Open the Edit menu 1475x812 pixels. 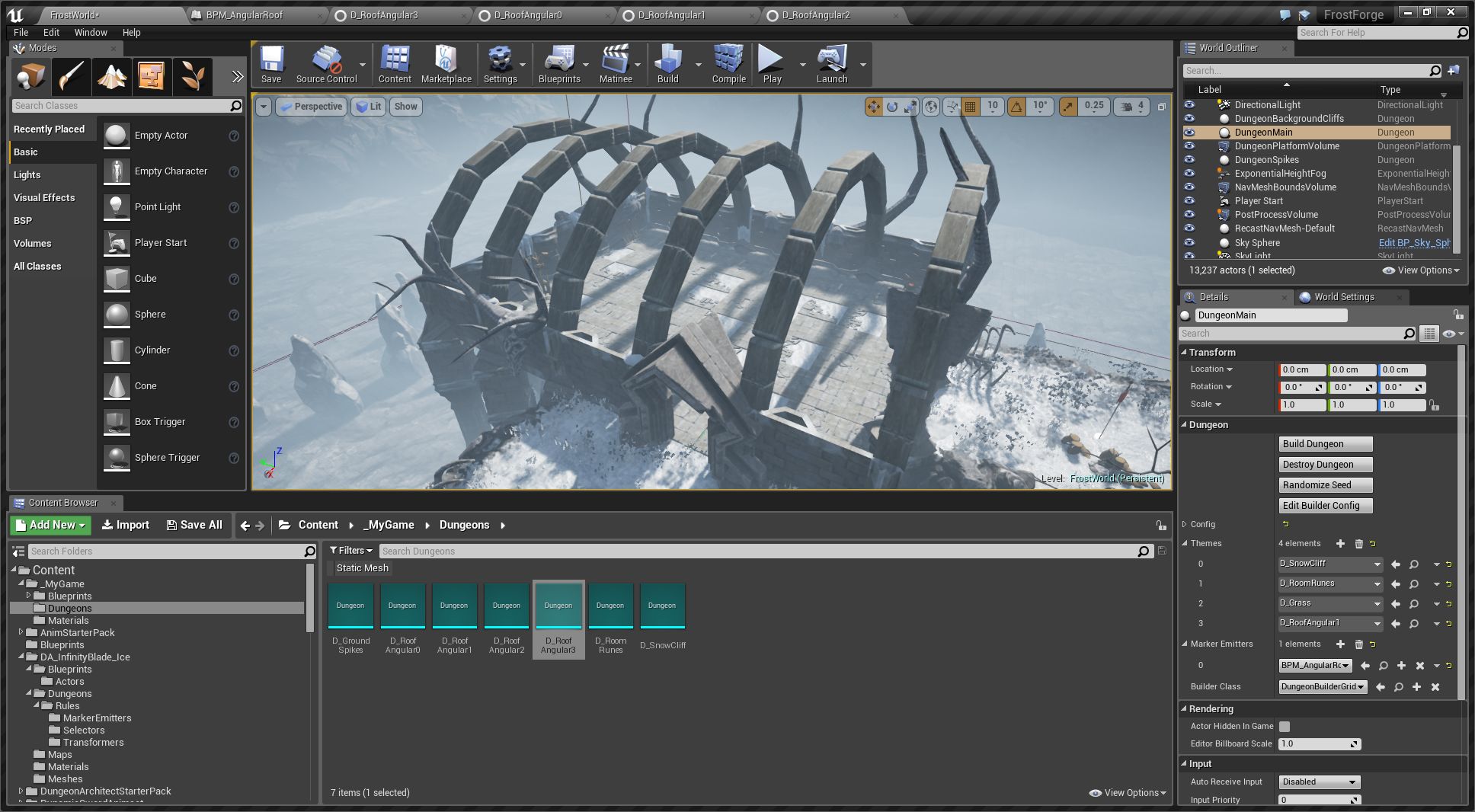(51, 32)
